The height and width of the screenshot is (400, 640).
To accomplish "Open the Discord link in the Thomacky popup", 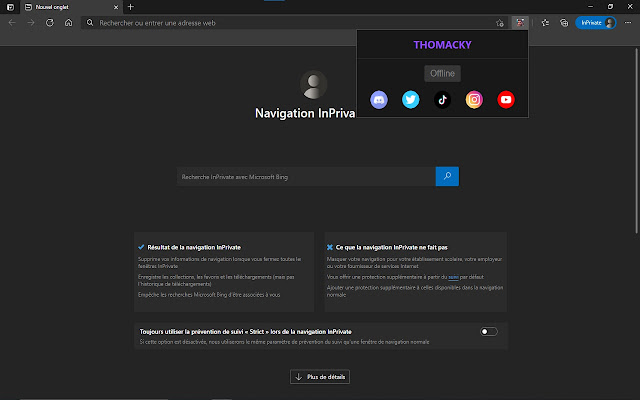I will click(x=379, y=100).
